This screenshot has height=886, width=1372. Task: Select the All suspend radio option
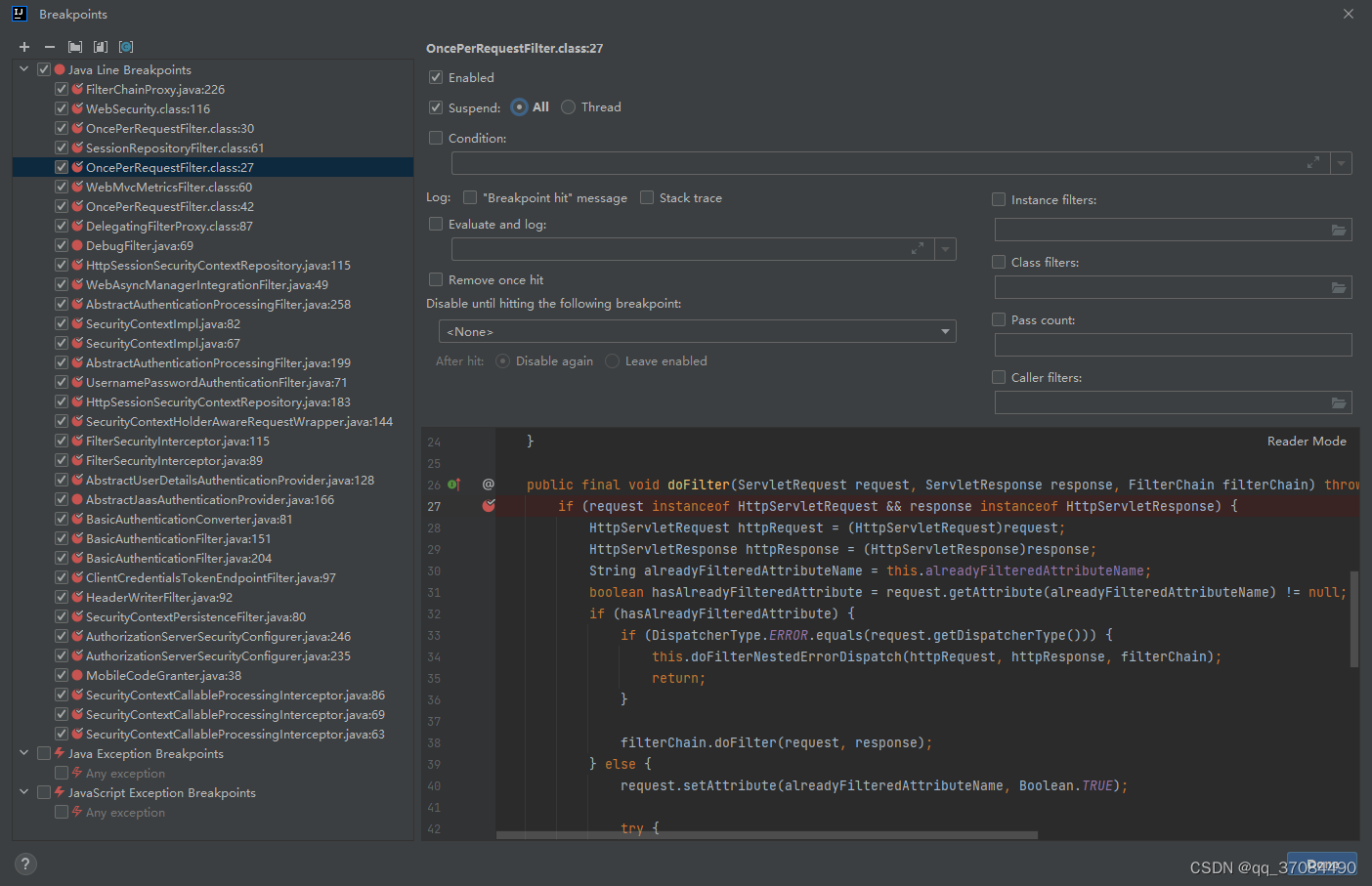pyautogui.click(x=520, y=107)
